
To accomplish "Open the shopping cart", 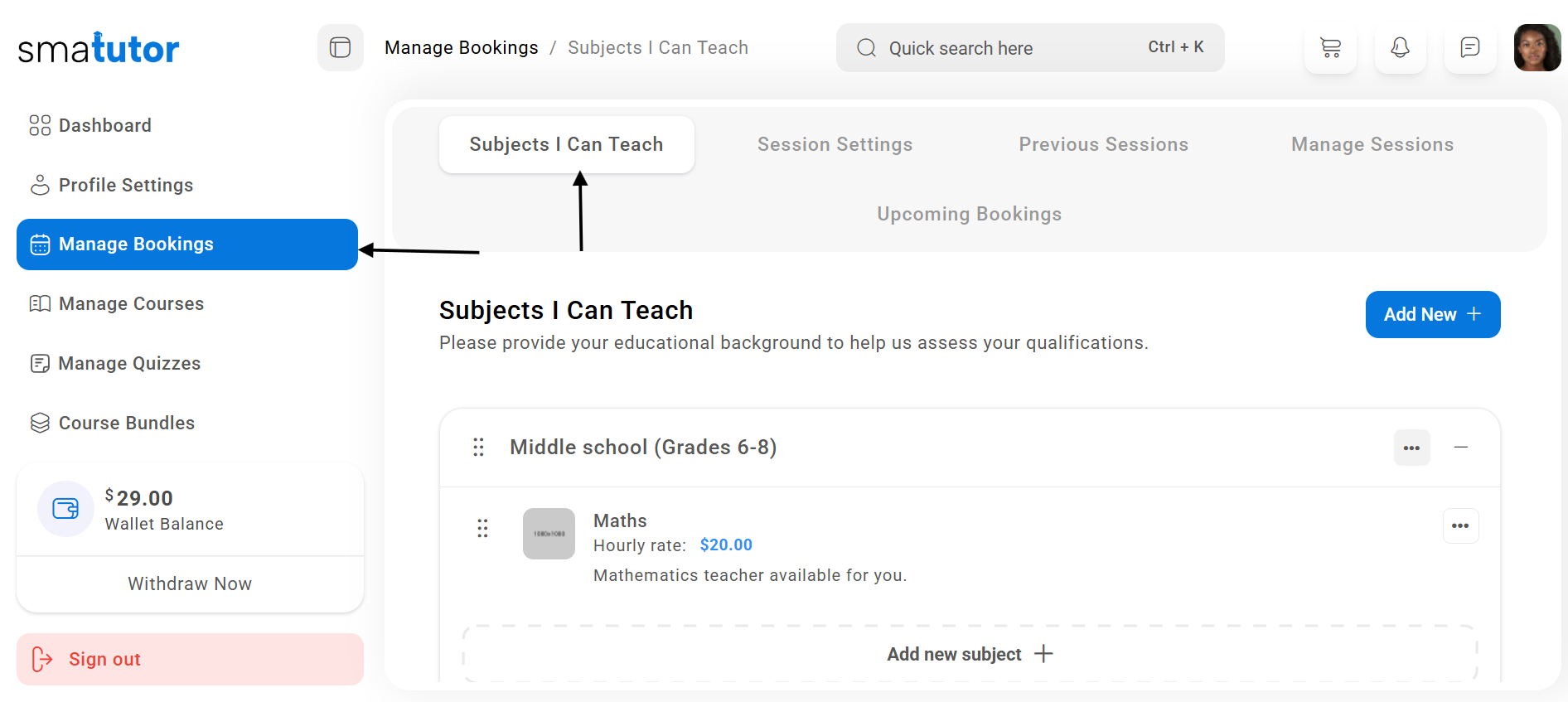I will (1330, 47).
